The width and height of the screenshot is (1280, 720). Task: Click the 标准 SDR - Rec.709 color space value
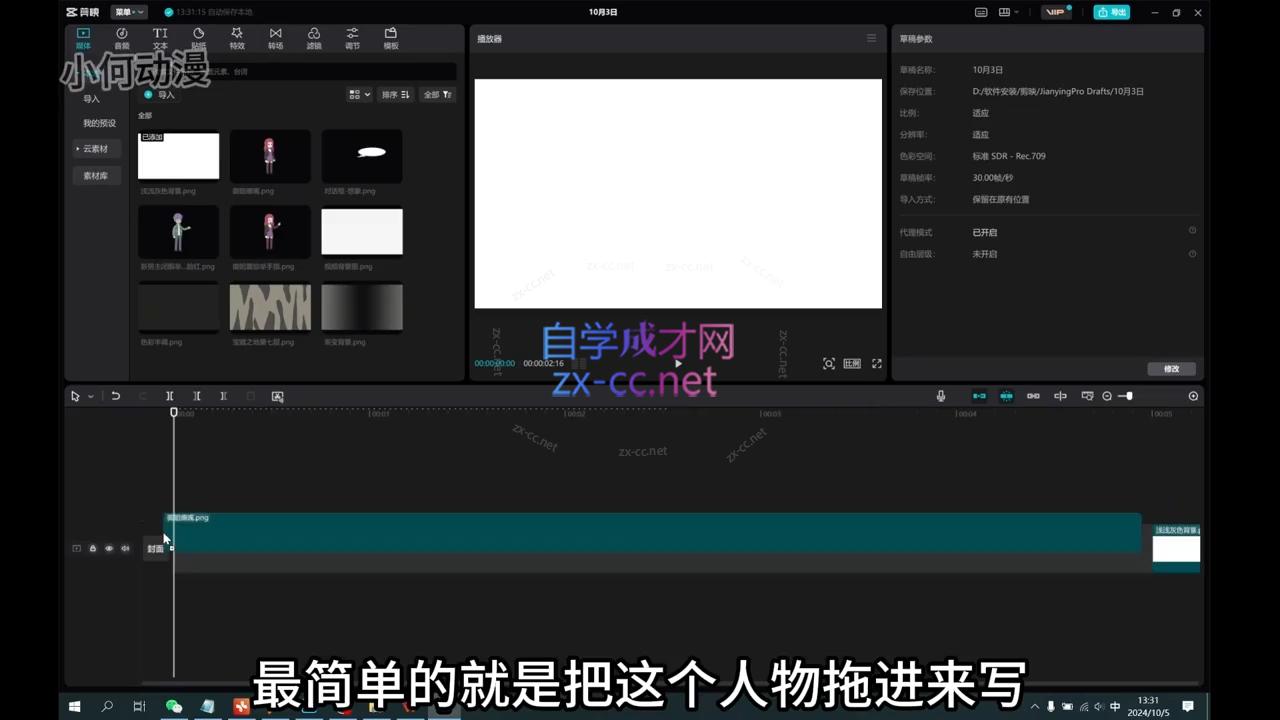coord(1009,156)
